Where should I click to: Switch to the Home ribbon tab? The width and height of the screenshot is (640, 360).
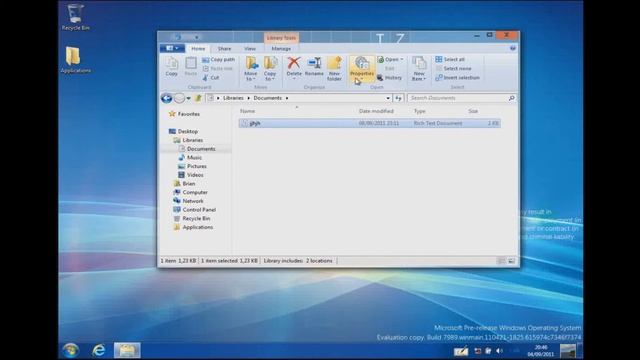tap(198, 49)
